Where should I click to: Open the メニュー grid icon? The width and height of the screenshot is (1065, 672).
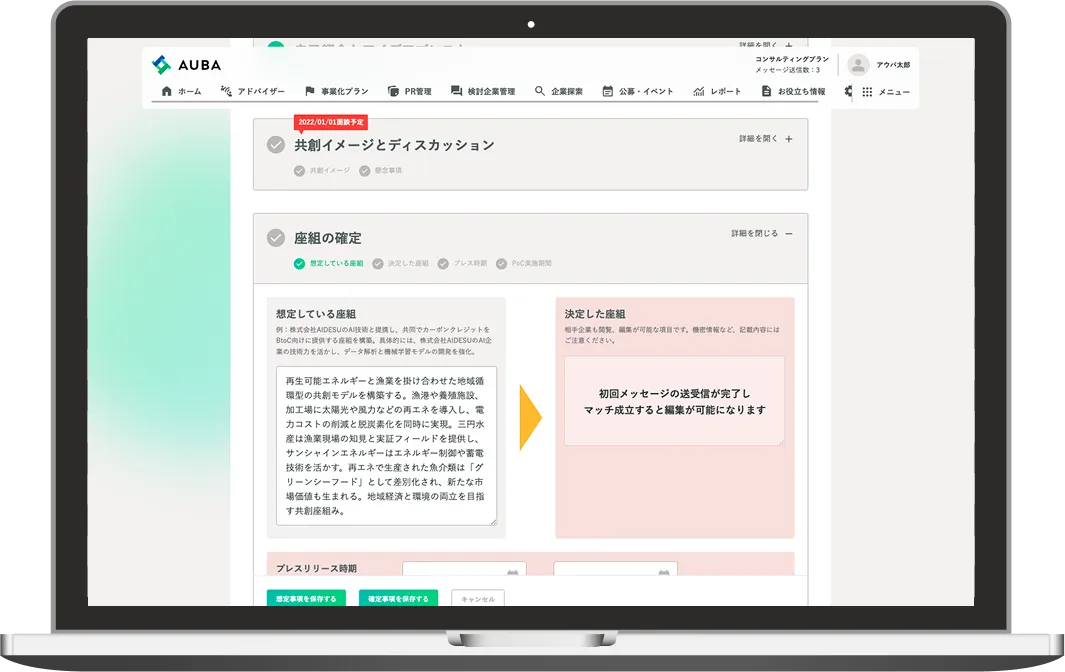(x=867, y=91)
